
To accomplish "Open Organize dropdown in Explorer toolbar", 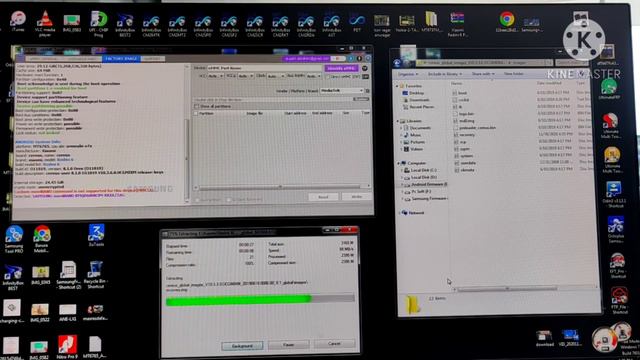I will point(408,74).
